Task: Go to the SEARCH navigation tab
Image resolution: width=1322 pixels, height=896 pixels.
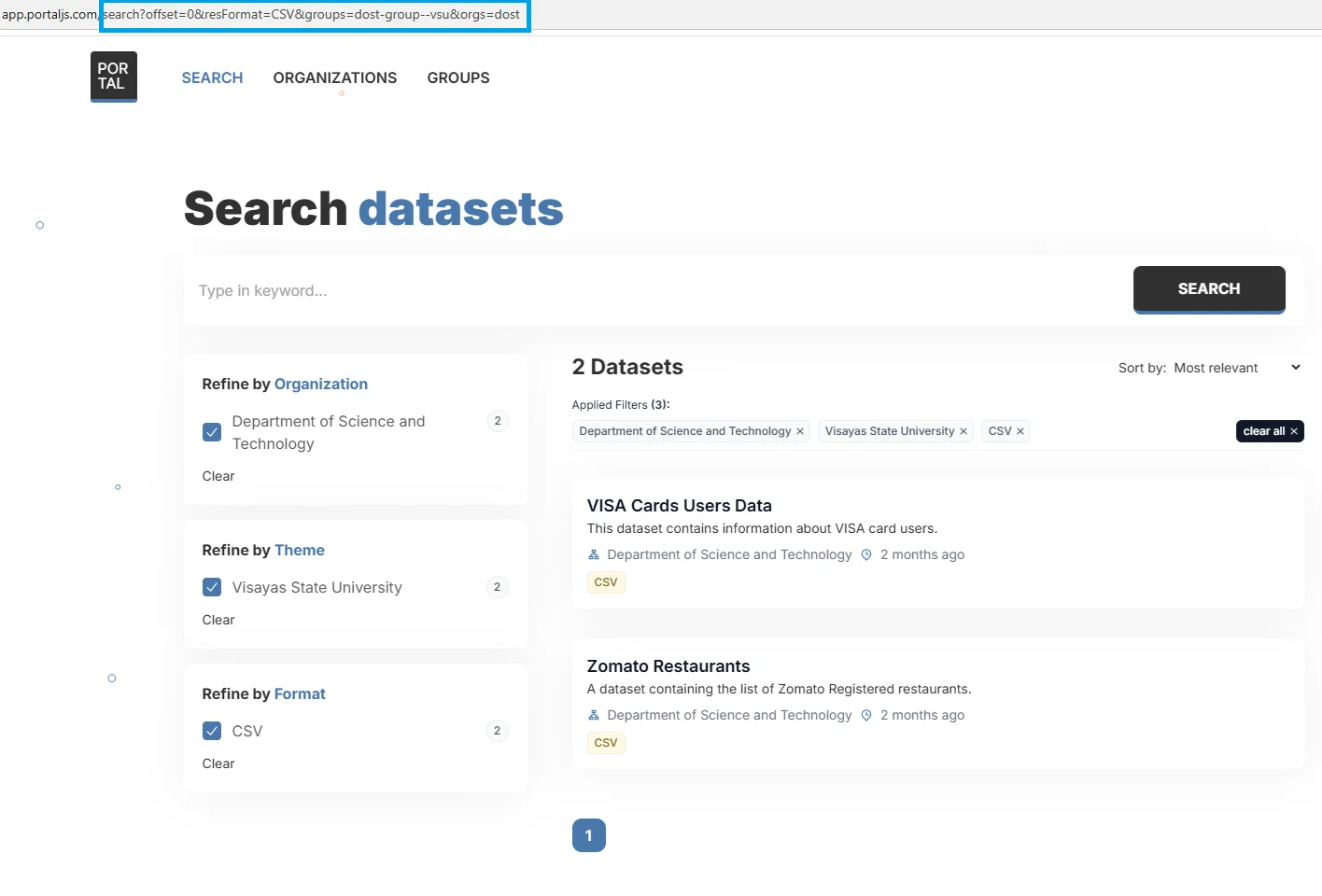Action: point(212,78)
